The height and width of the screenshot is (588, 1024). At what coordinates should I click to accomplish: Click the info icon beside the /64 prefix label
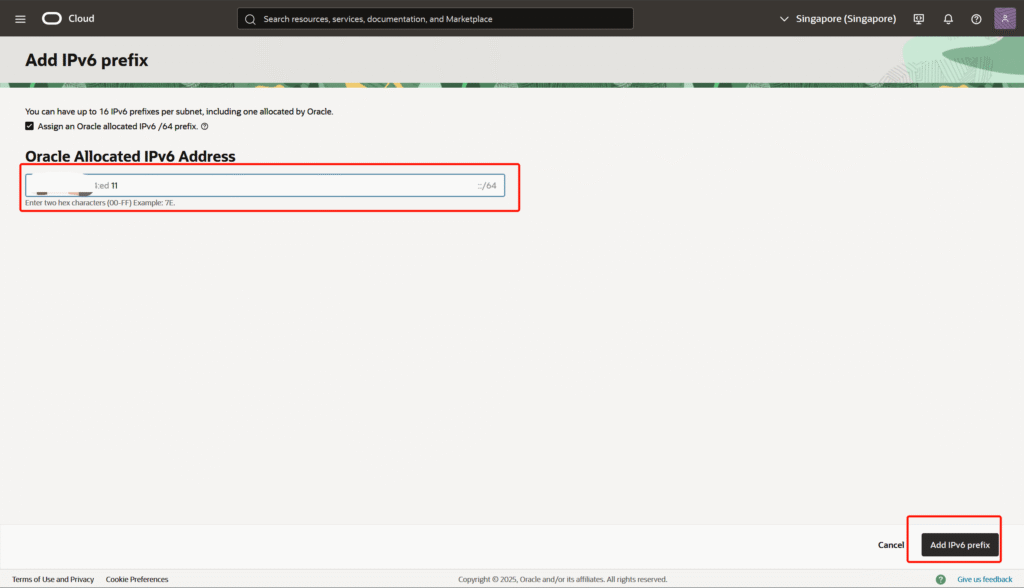pos(204,127)
